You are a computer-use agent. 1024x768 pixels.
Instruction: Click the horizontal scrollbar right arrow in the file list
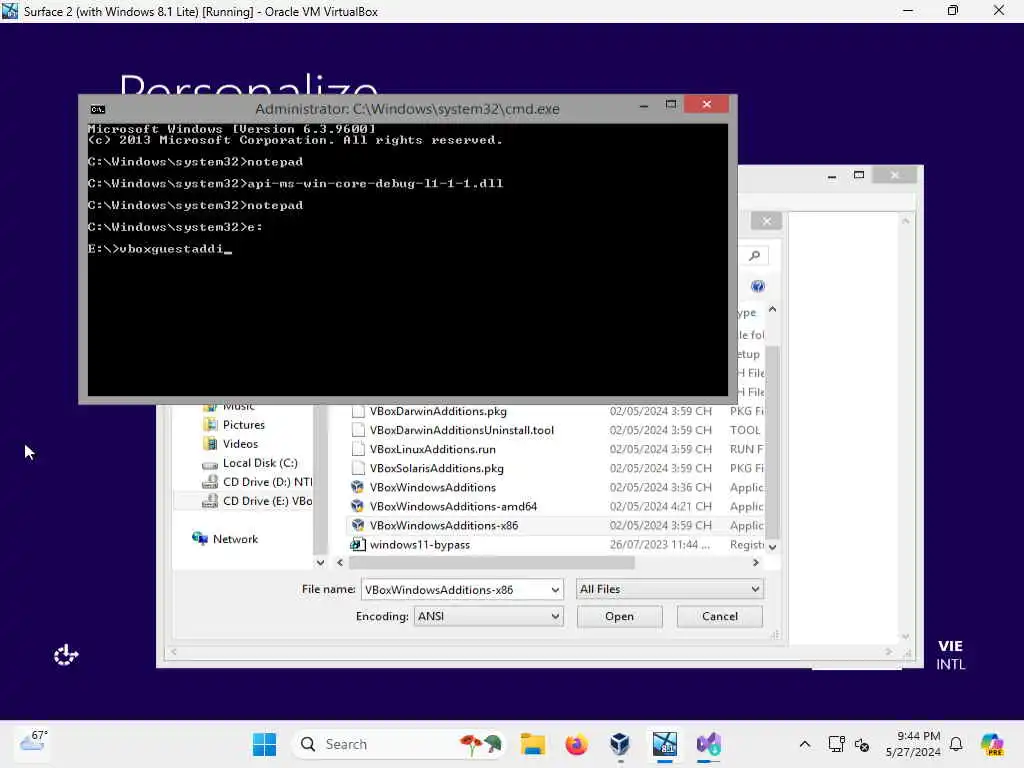[756, 562]
